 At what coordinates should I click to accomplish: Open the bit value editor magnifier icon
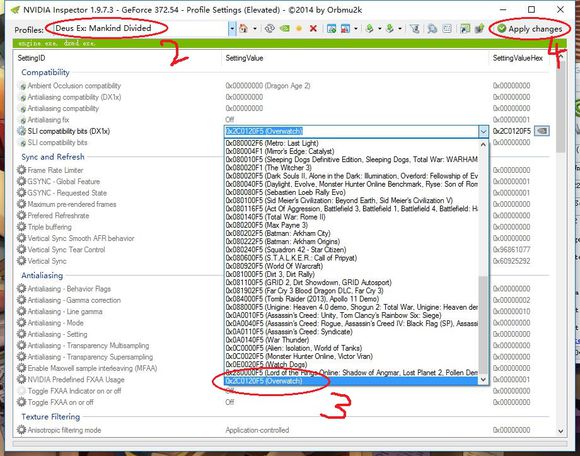pyautogui.click(x=432, y=28)
